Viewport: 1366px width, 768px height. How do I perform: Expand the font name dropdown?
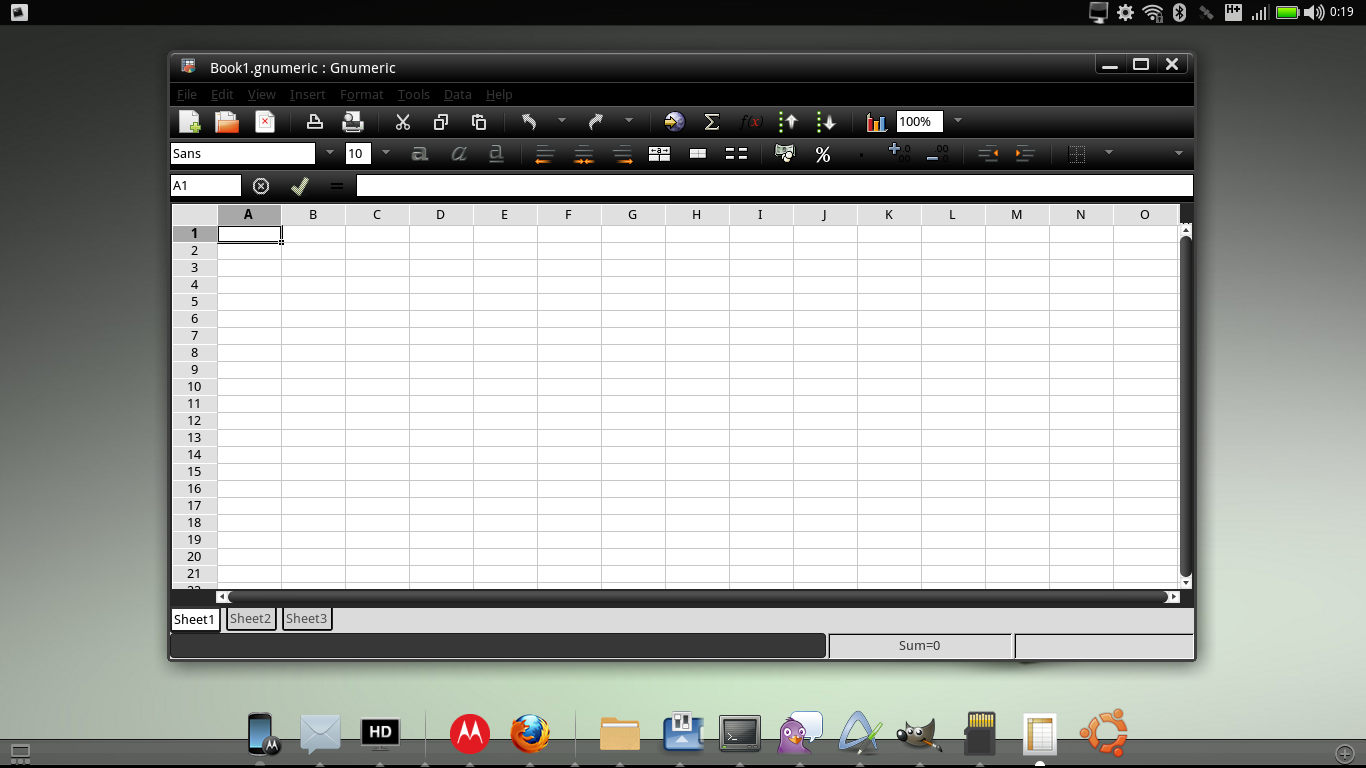point(330,153)
